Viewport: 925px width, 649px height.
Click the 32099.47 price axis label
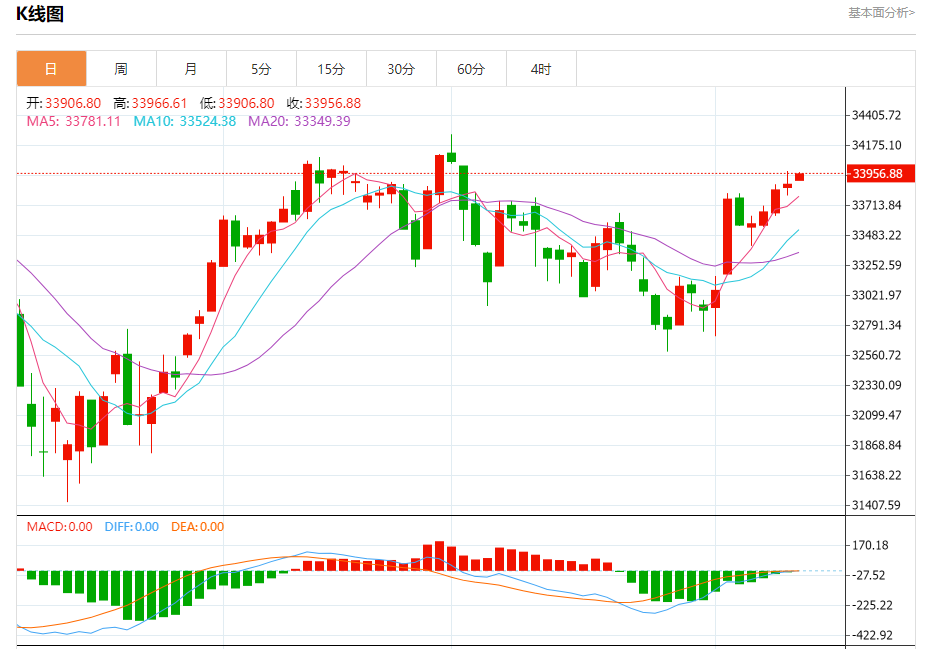(x=877, y=415)
